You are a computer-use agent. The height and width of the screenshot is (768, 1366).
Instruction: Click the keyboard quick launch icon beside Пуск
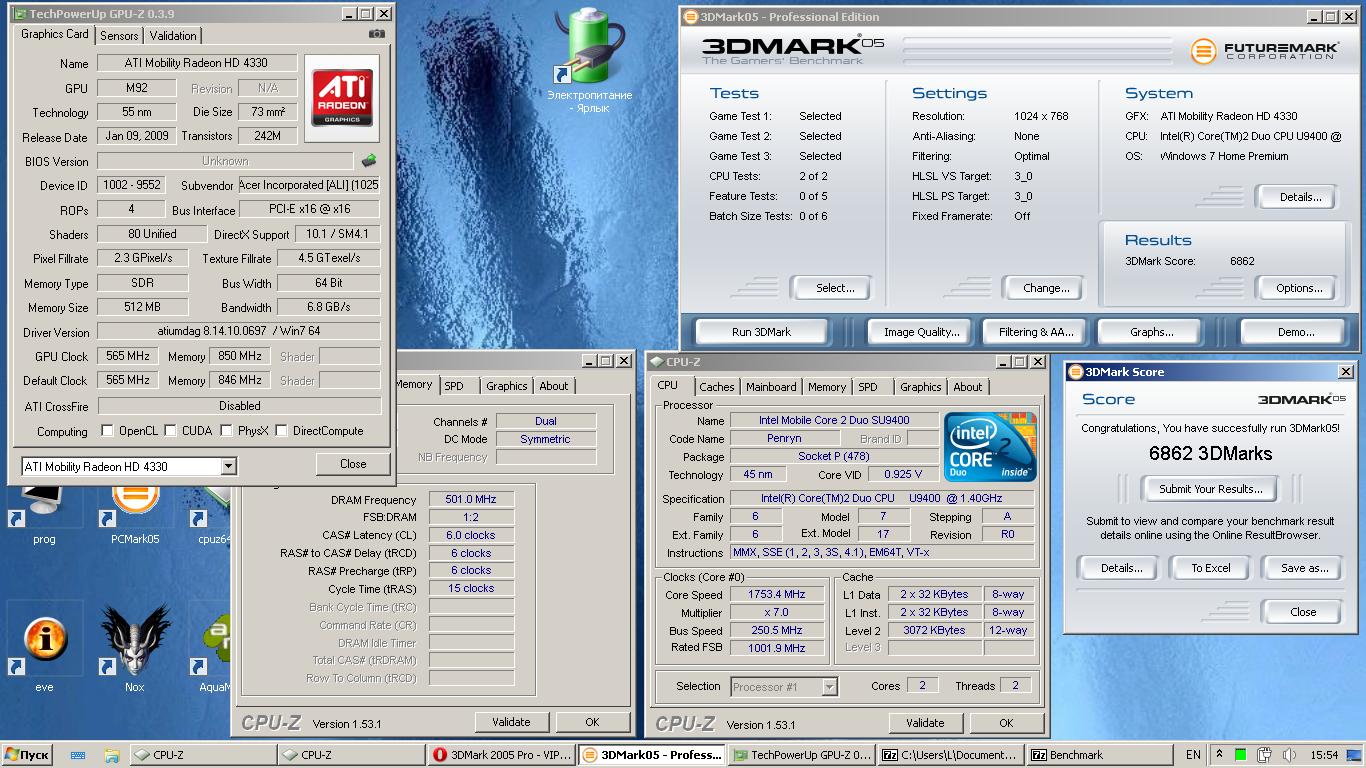(x=78, y=755)
